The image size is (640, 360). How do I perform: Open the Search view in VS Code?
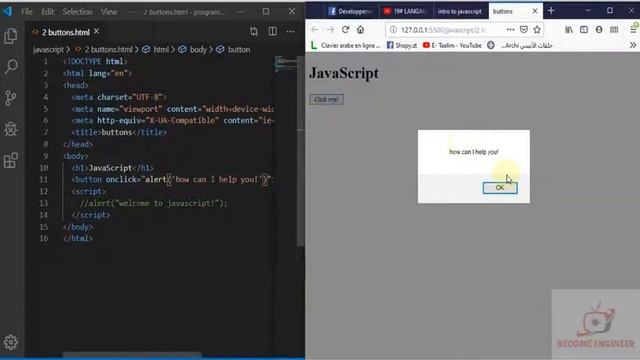[11, 66]
